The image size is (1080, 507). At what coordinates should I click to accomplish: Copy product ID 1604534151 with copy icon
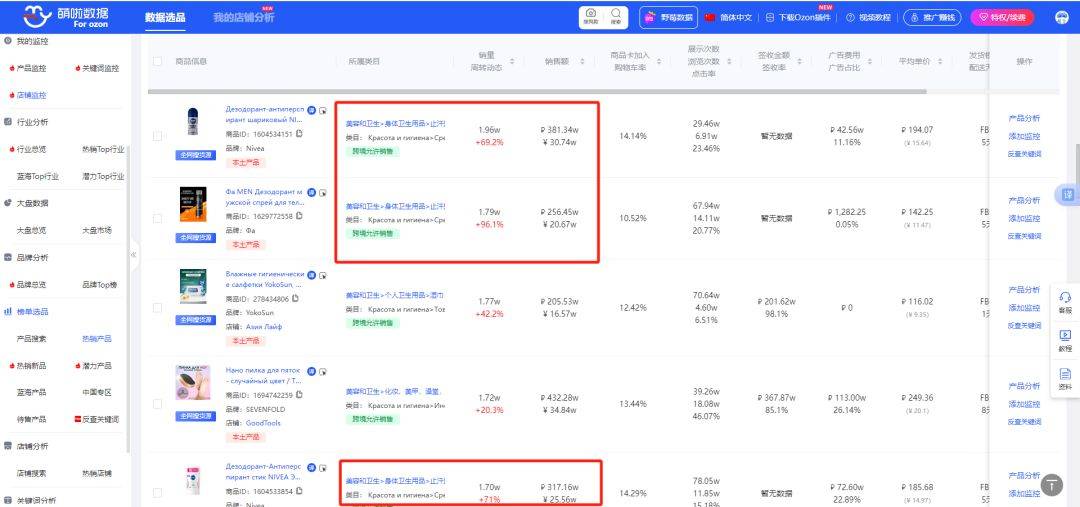point(299,134)
